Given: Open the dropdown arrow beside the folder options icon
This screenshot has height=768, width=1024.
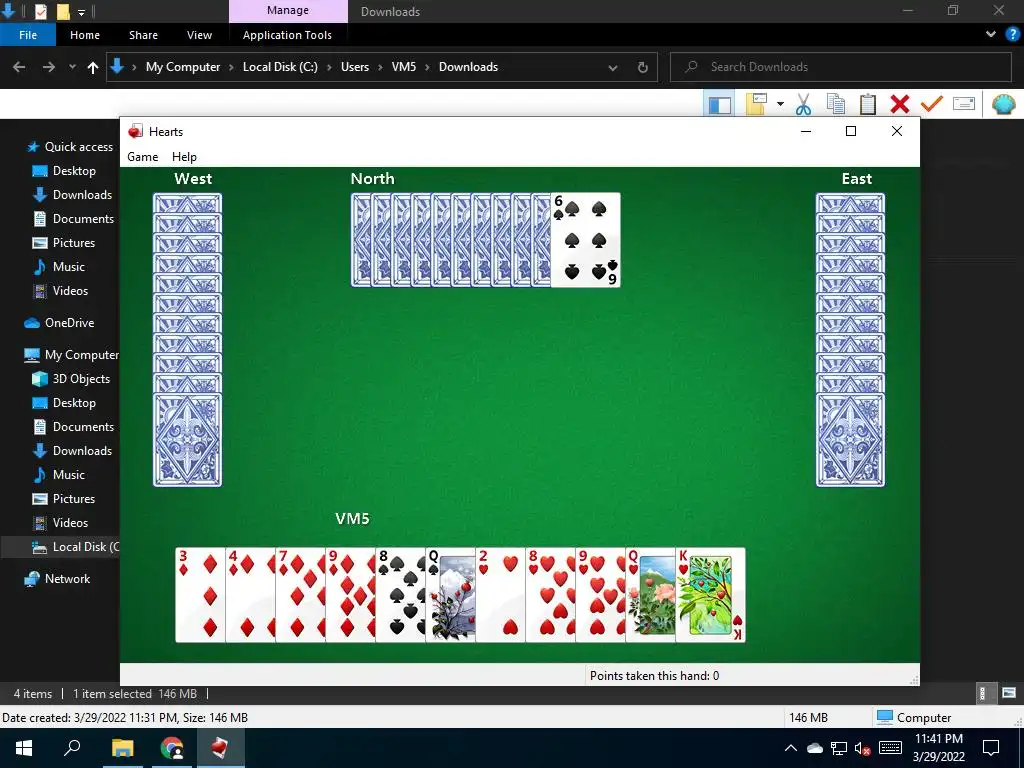Looking at the screenshot, I should pyautogui.click(x=780, y=104).
